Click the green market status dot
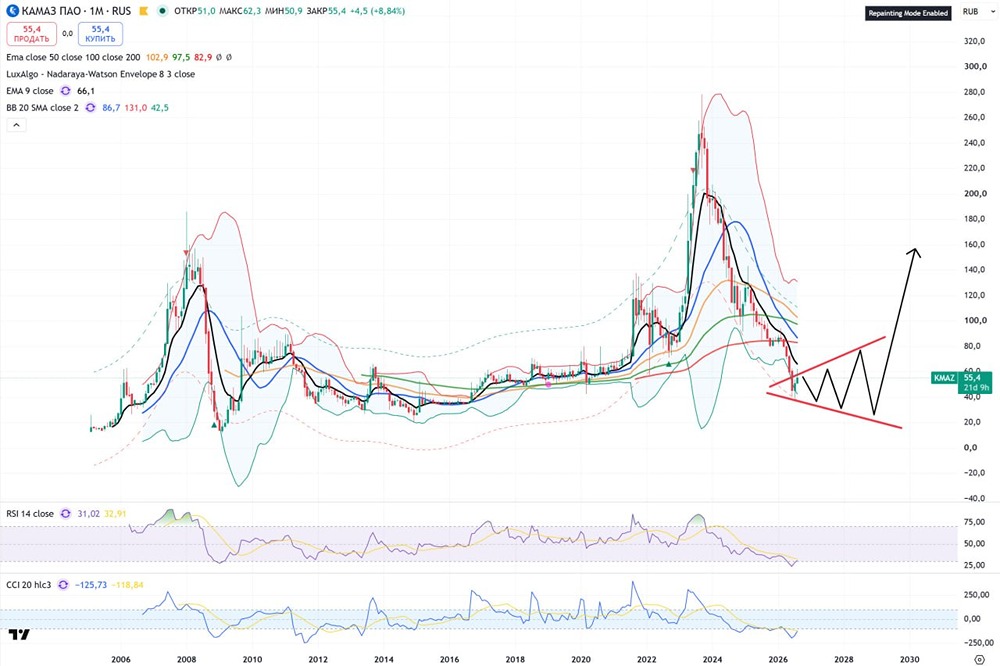The width and height of the screenshot is (1000, 666). tap(163, 11)
